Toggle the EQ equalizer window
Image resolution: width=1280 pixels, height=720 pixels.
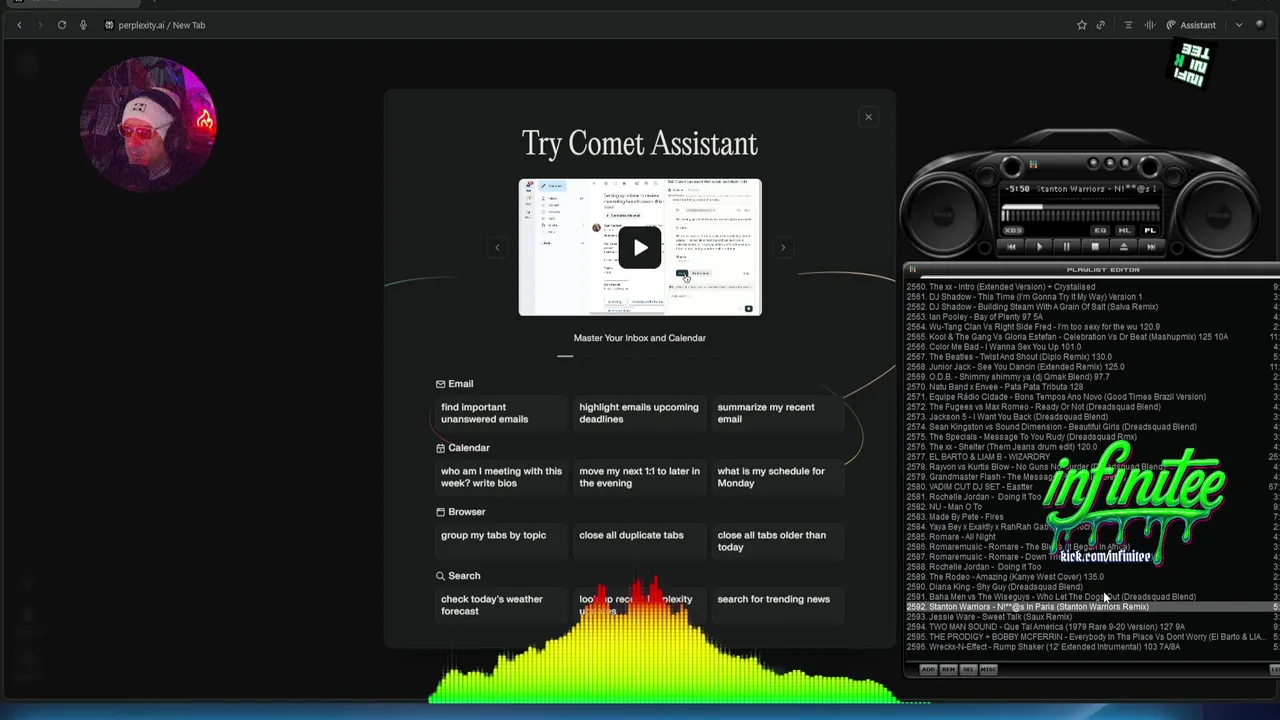pos(1100,230)
